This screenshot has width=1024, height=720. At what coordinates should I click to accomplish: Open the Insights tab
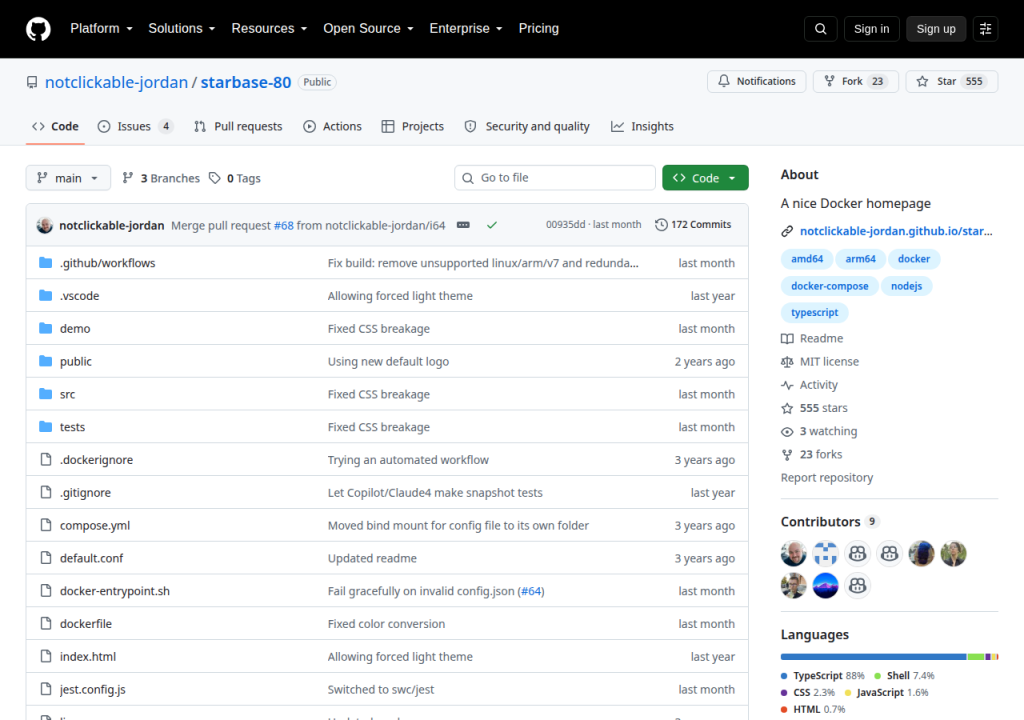[642, 127]
